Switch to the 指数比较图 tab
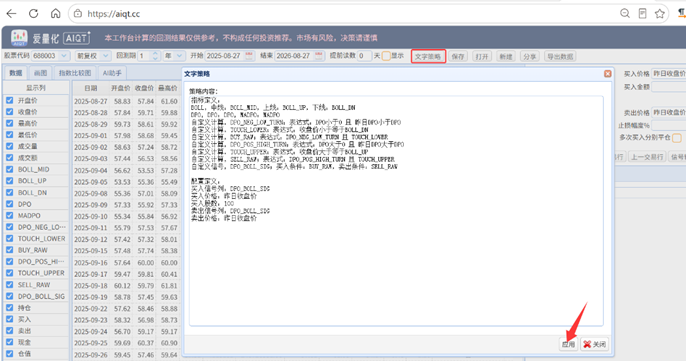686x361 pixels. point(75,73)
